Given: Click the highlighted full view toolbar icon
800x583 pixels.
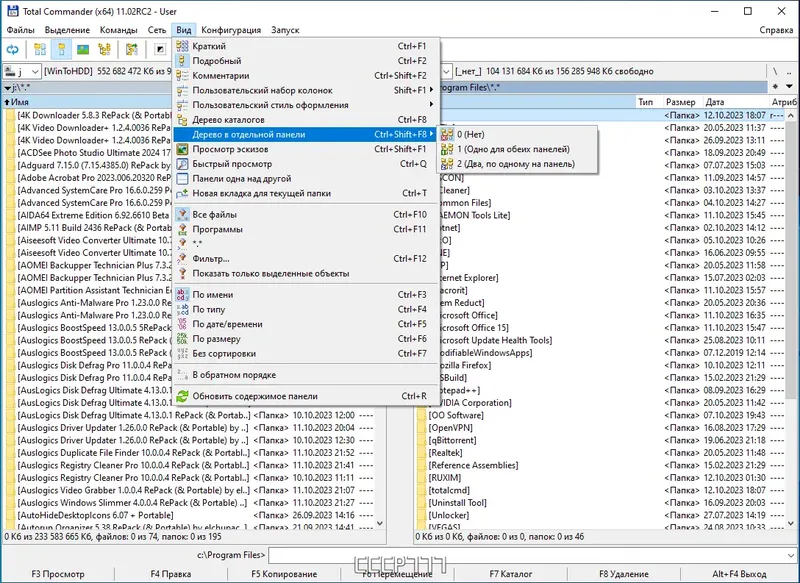Looking at the screenshot, I should click(x=61, y=49).
